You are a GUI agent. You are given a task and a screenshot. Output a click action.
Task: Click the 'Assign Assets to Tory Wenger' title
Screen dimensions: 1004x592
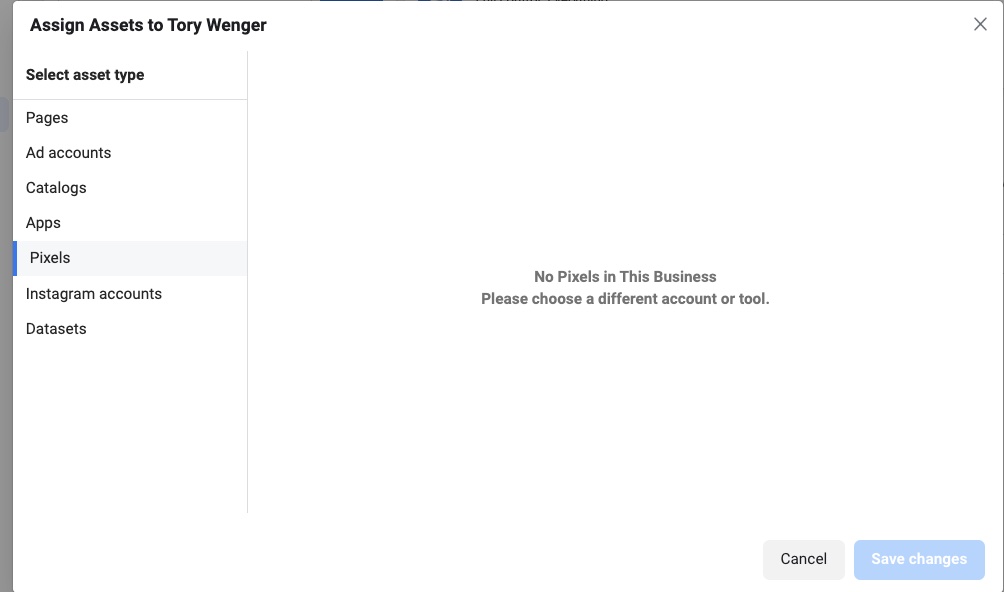pyautogui.click(x=148, y=25)
